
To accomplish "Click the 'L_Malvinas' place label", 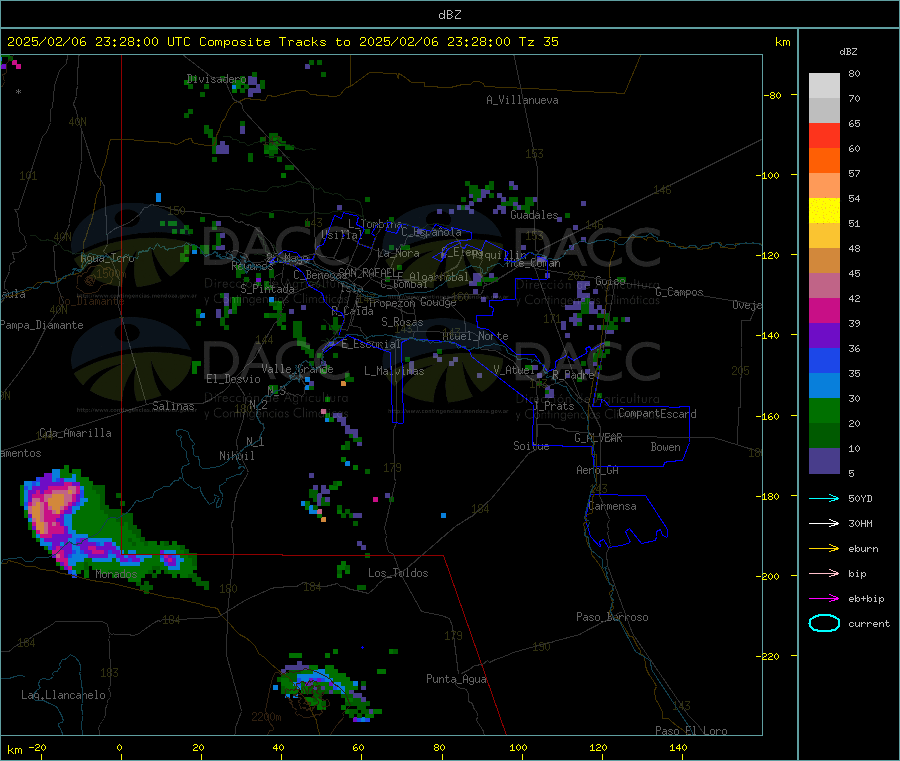I will [x=394, y=371].
